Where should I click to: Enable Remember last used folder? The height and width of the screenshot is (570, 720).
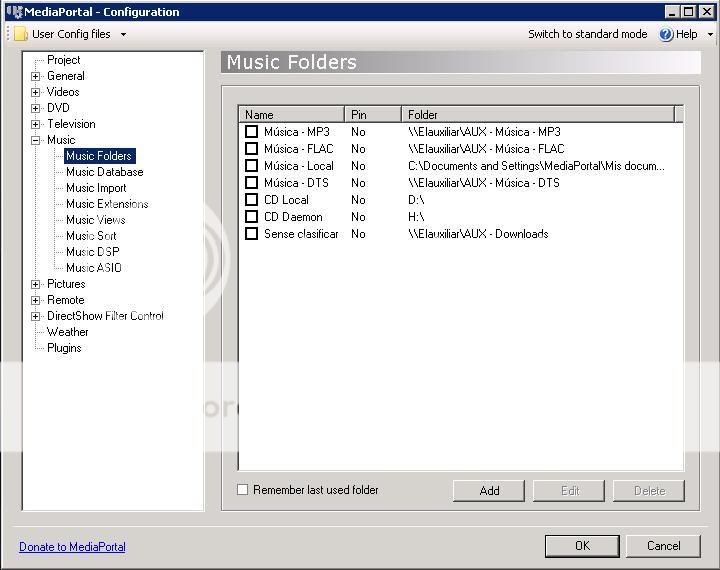click(242, 489)
